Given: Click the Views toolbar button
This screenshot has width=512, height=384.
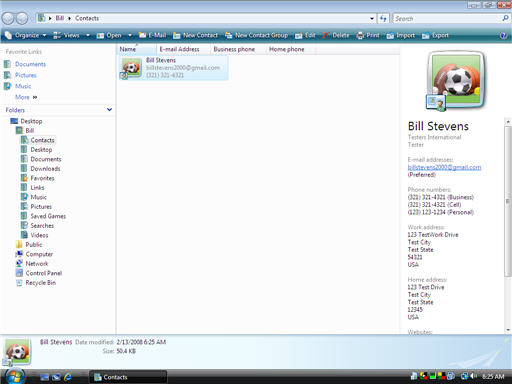Looking at the screenshot, I should coord(67,35).
